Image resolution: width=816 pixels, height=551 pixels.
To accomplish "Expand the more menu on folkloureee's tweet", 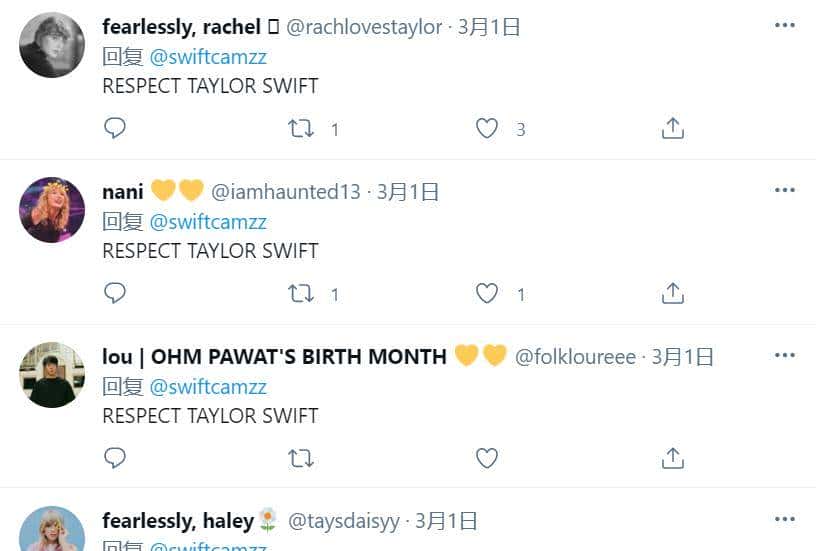I will coord(784,355).
